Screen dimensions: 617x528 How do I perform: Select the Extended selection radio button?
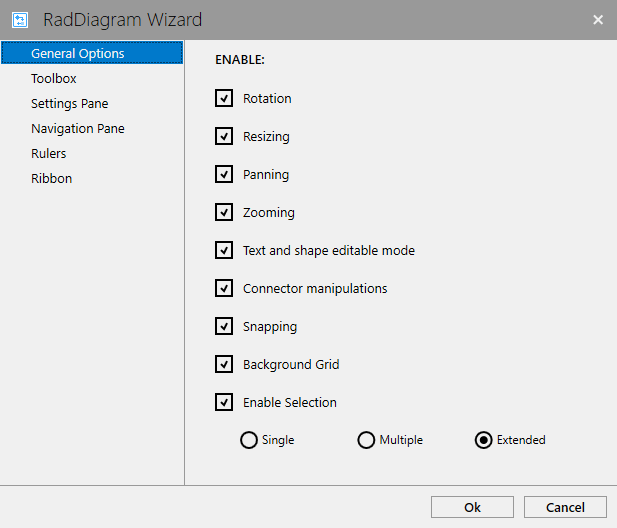pos(484,440)
